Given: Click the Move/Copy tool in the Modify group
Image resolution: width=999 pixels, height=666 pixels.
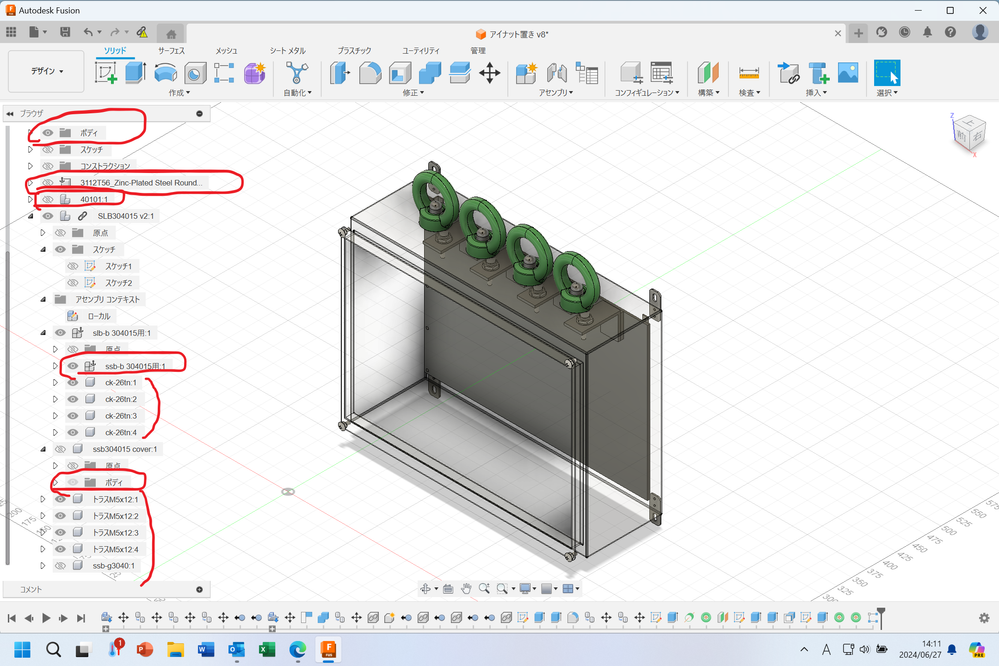Looking at the screenshot, I should 490,73.
